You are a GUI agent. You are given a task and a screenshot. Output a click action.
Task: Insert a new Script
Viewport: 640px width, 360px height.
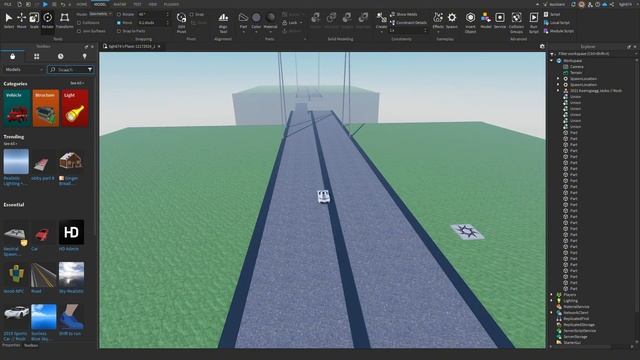552,14
